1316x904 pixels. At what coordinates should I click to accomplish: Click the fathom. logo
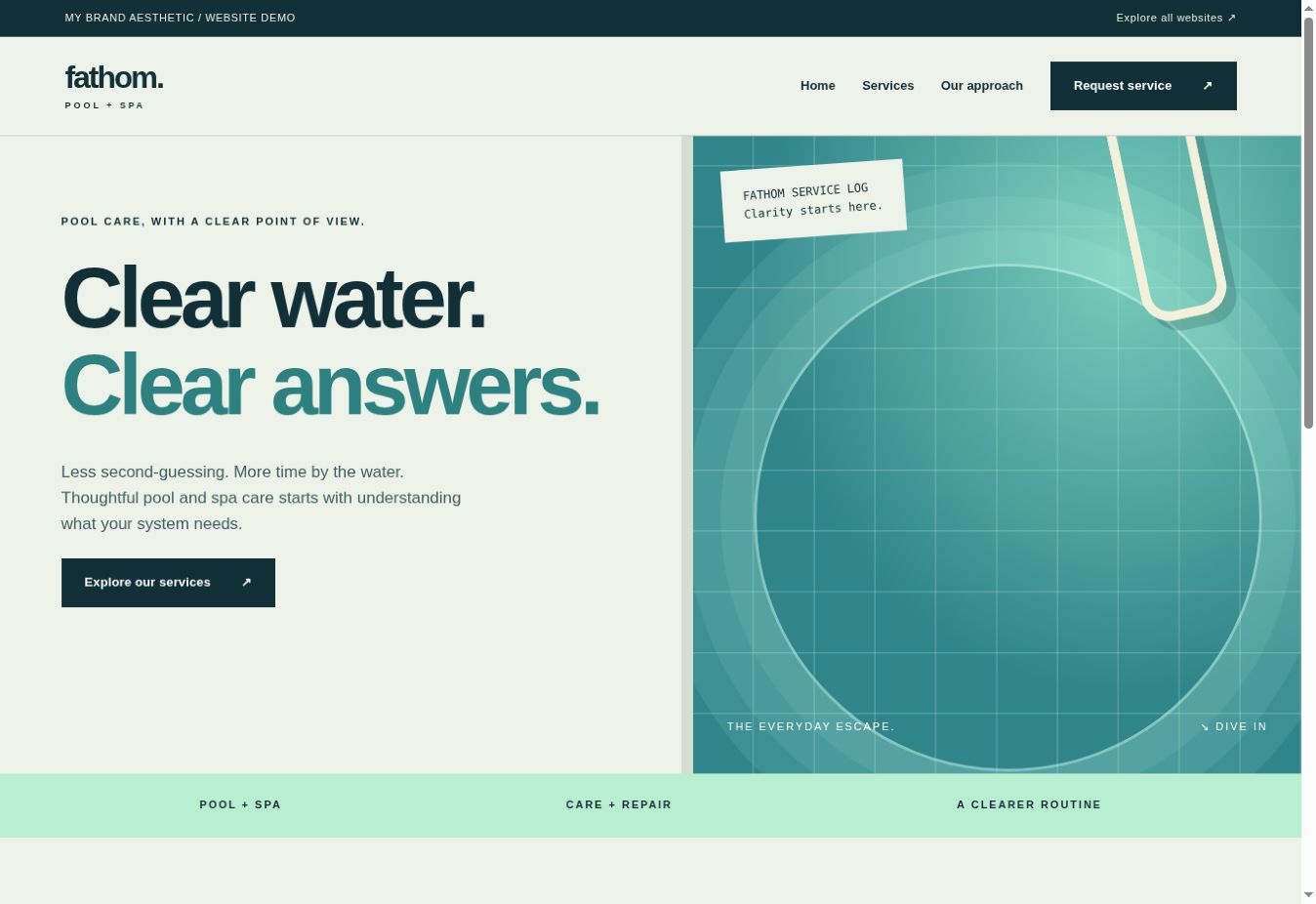(x=114, y=78)
